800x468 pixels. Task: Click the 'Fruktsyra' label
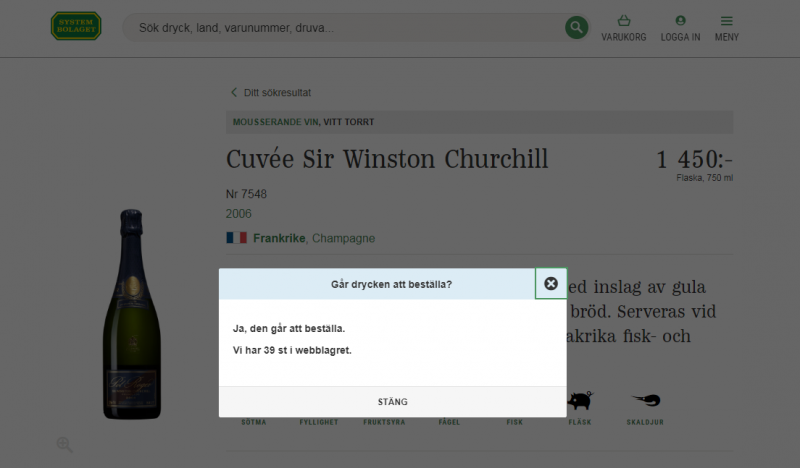[384, 422]
